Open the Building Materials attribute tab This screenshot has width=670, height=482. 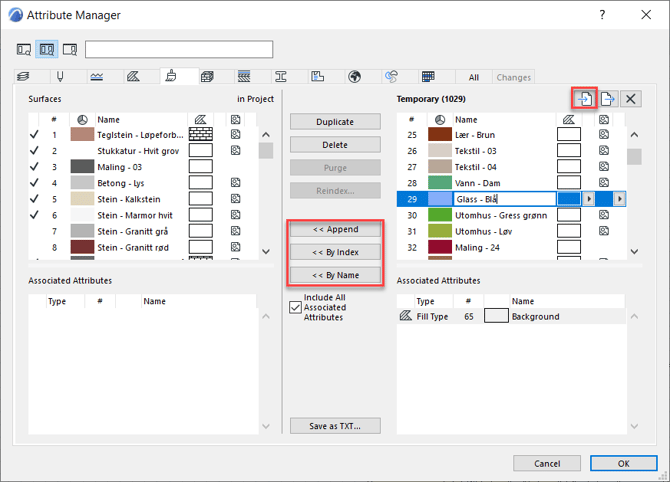point(208,77)
